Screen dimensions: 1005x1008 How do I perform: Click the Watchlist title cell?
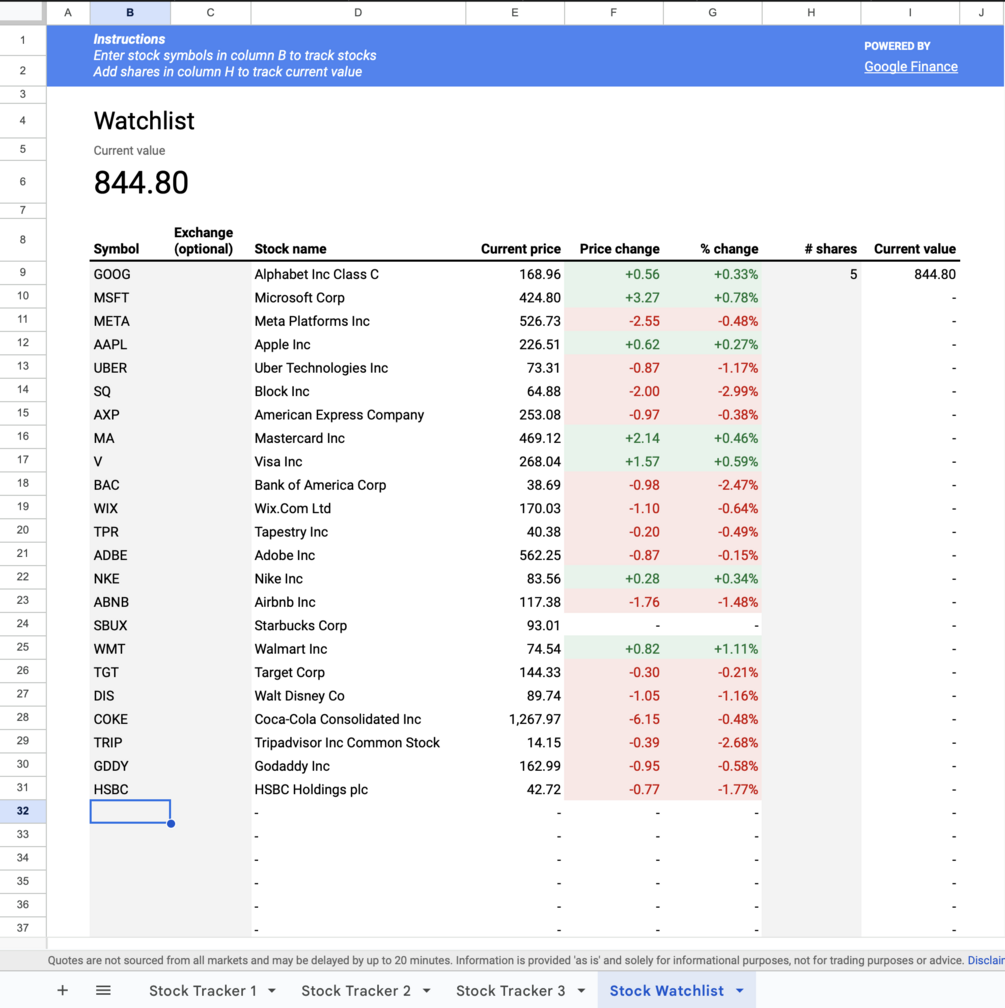tap(144, 121)
